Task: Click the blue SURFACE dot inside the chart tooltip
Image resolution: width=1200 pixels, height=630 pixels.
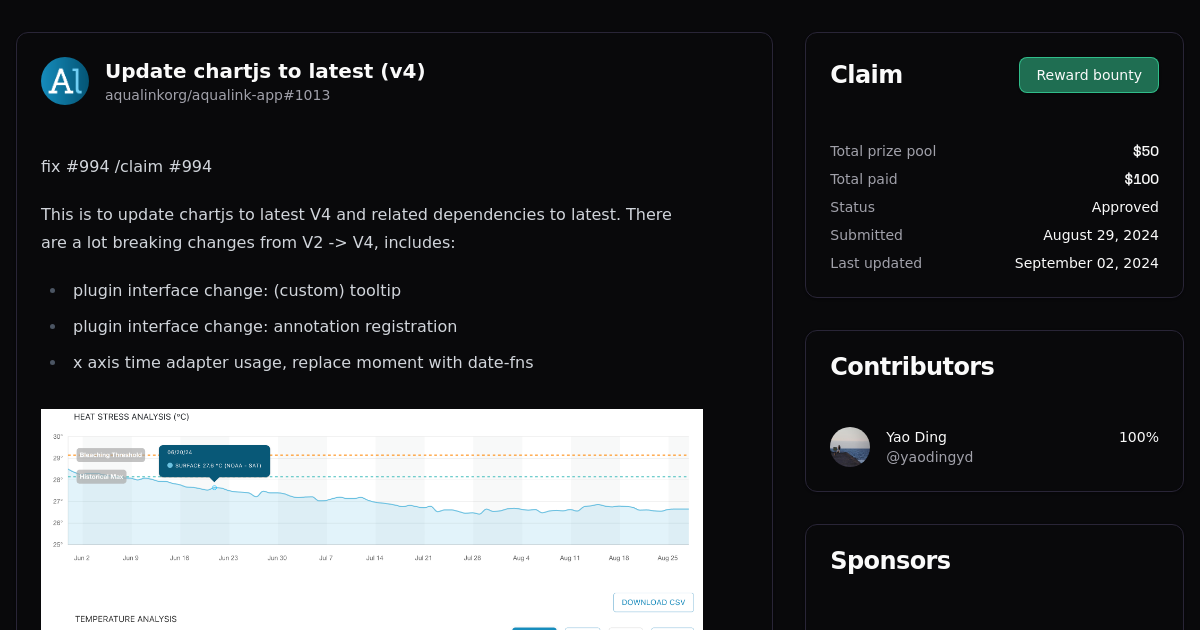Action: point(170,465)
